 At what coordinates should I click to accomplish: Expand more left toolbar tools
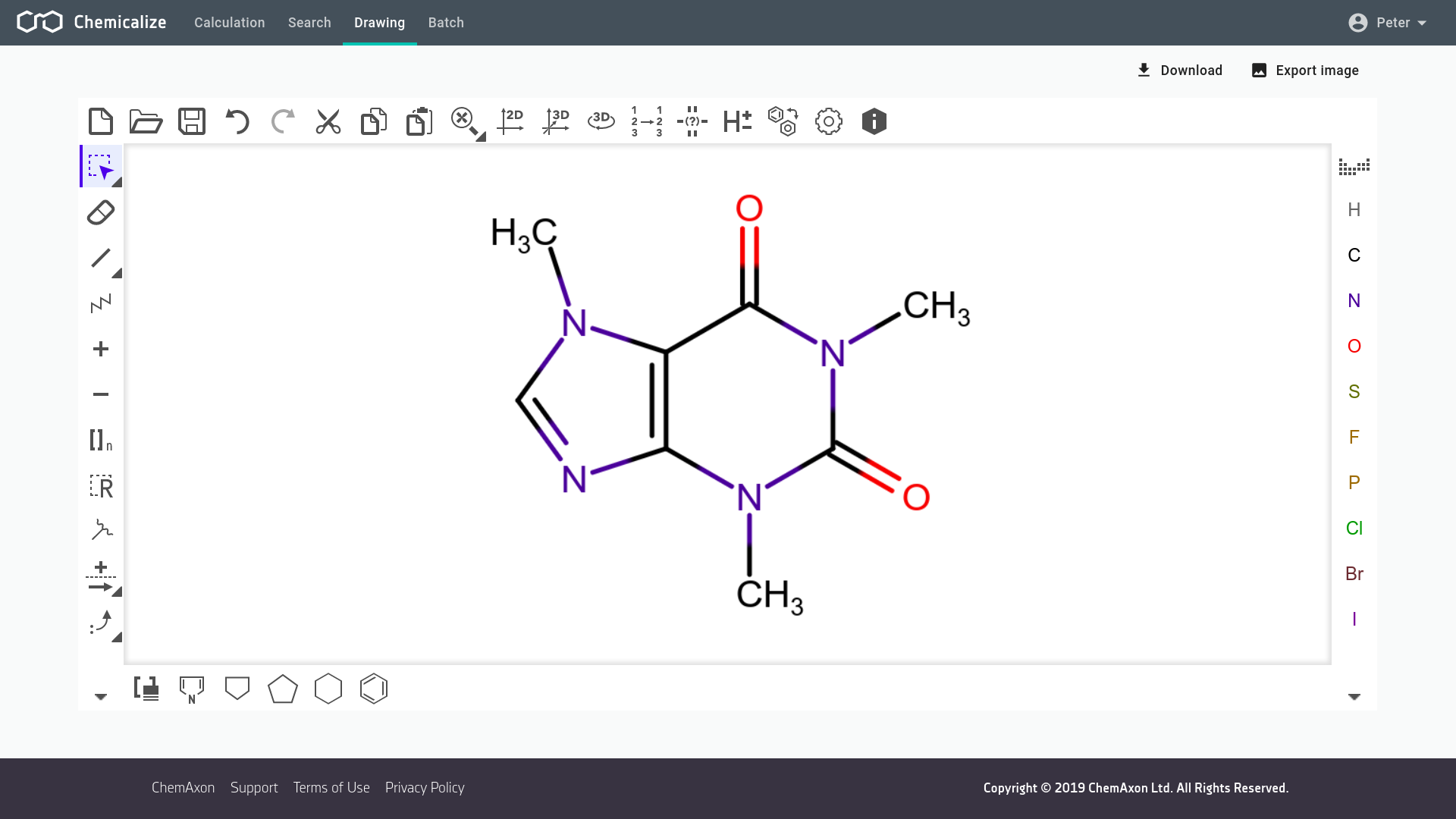click(x=101, y=696)
